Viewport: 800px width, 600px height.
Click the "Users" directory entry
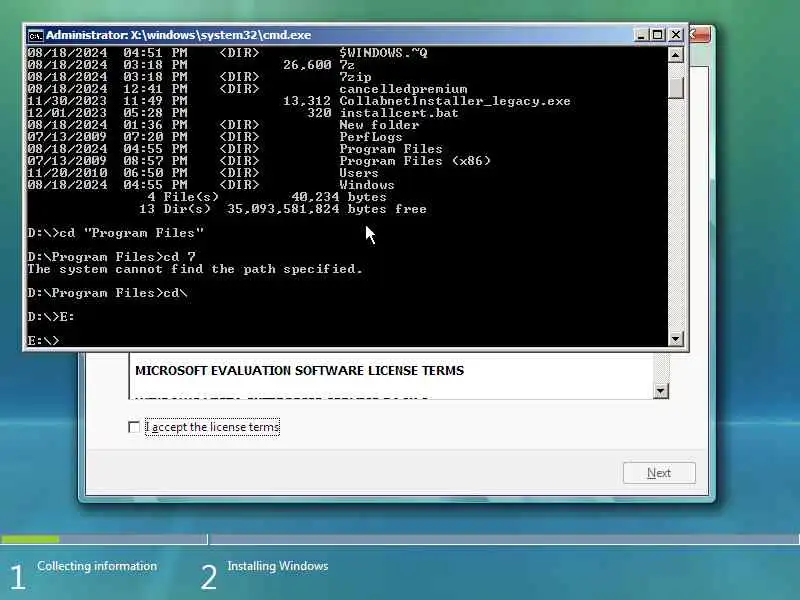[359, 173]
